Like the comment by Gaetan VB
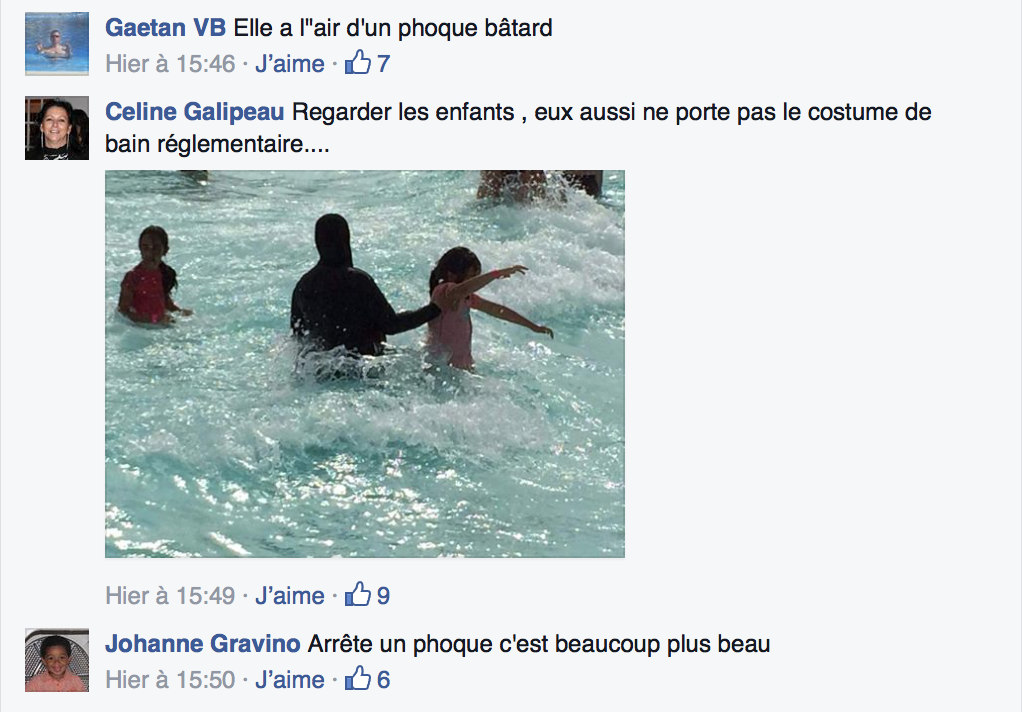 click(289, 64)
